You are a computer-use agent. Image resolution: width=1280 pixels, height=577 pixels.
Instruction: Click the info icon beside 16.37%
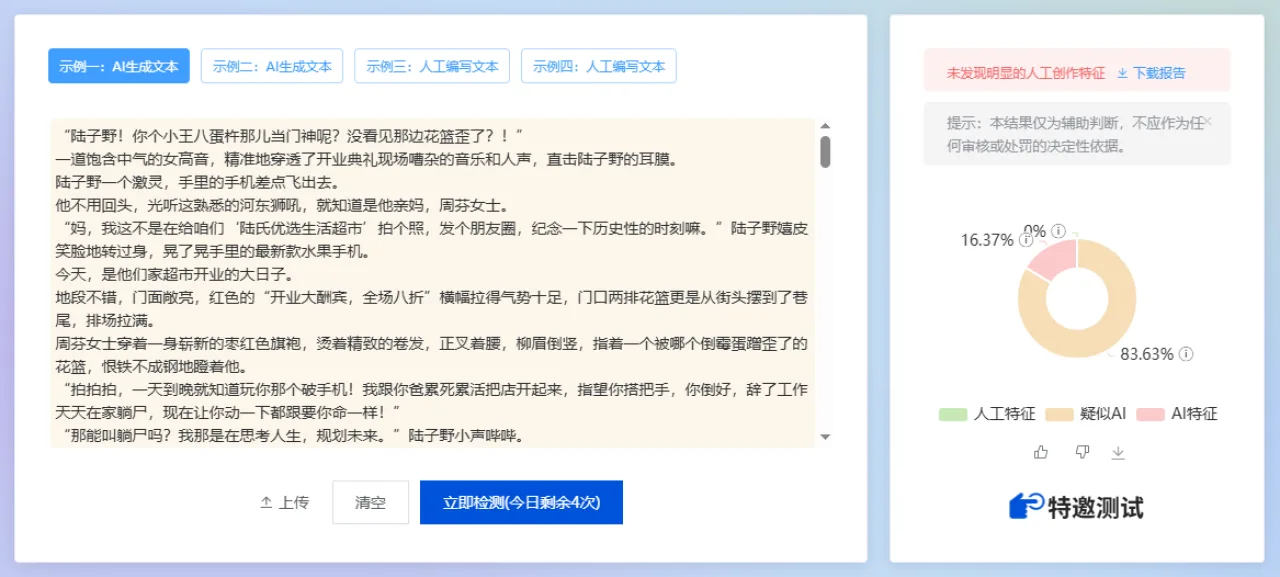coord(1025,241)
